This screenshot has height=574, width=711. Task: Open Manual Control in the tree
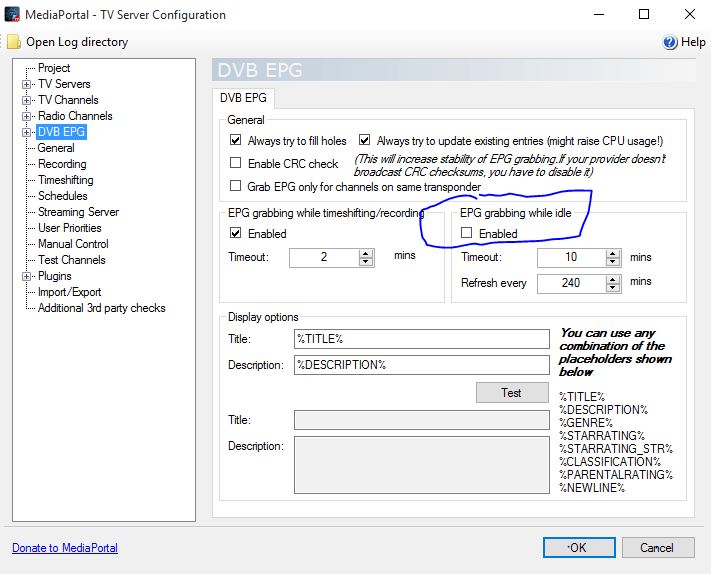pos(73,244)
